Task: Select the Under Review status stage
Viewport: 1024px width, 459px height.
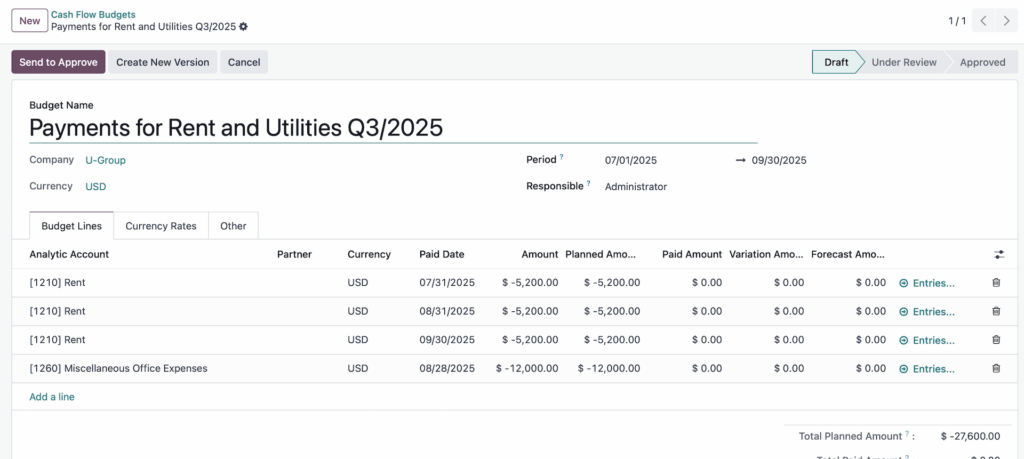Action: (x=903, y=62)
